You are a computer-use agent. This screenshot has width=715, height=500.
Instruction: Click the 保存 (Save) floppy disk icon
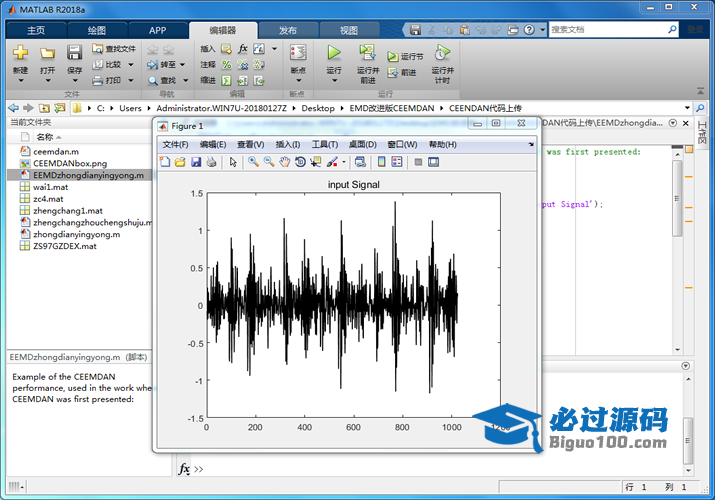pos(74,52)
